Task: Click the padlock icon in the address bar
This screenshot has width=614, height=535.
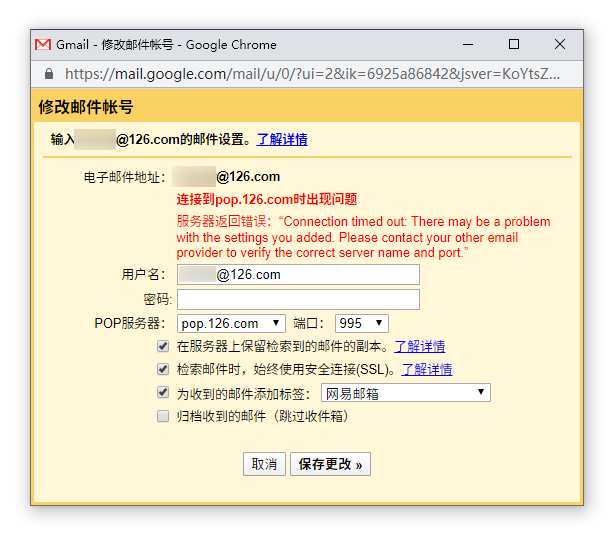Action: point(49,74)
